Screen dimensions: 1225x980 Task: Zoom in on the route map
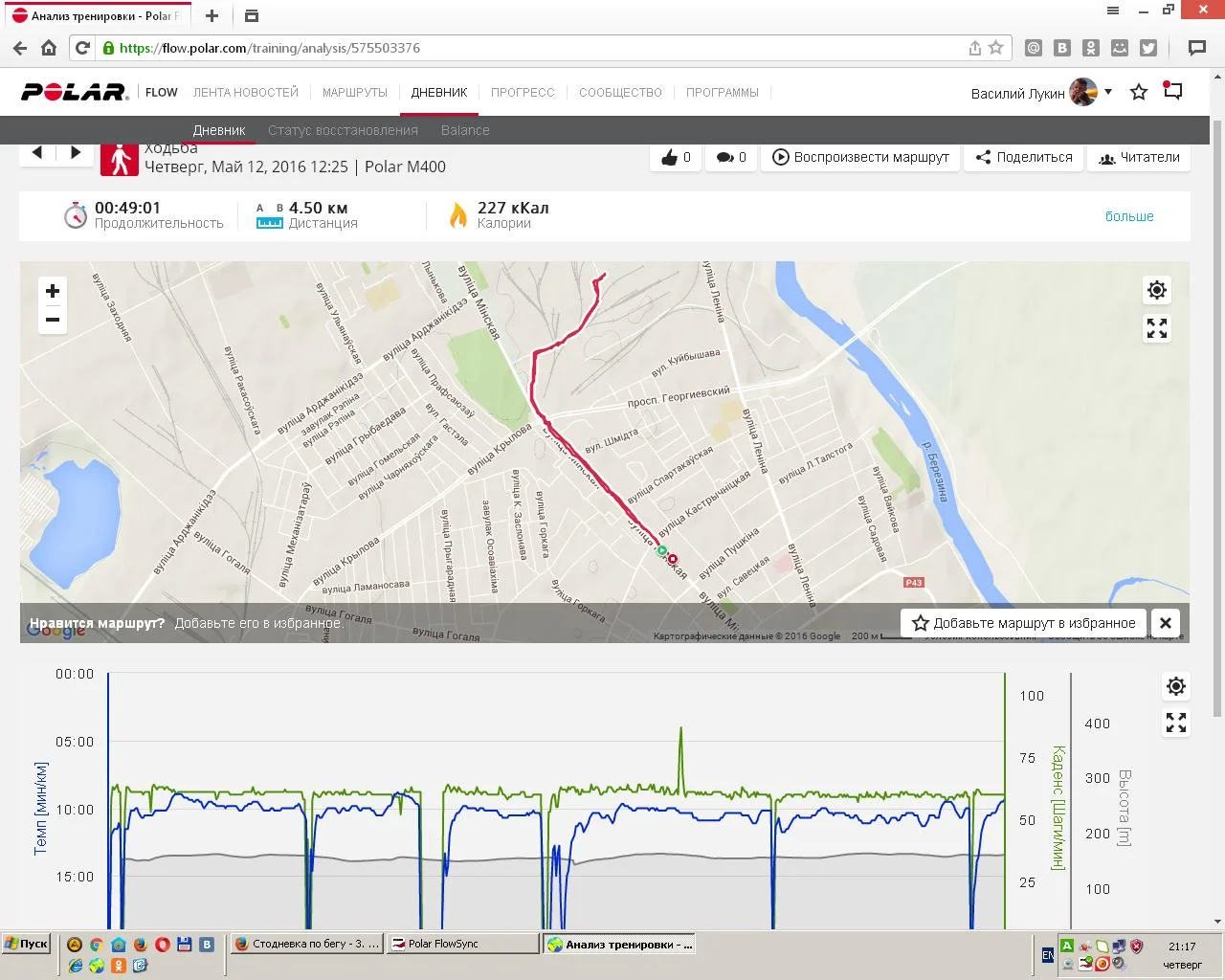click(53, 291)
